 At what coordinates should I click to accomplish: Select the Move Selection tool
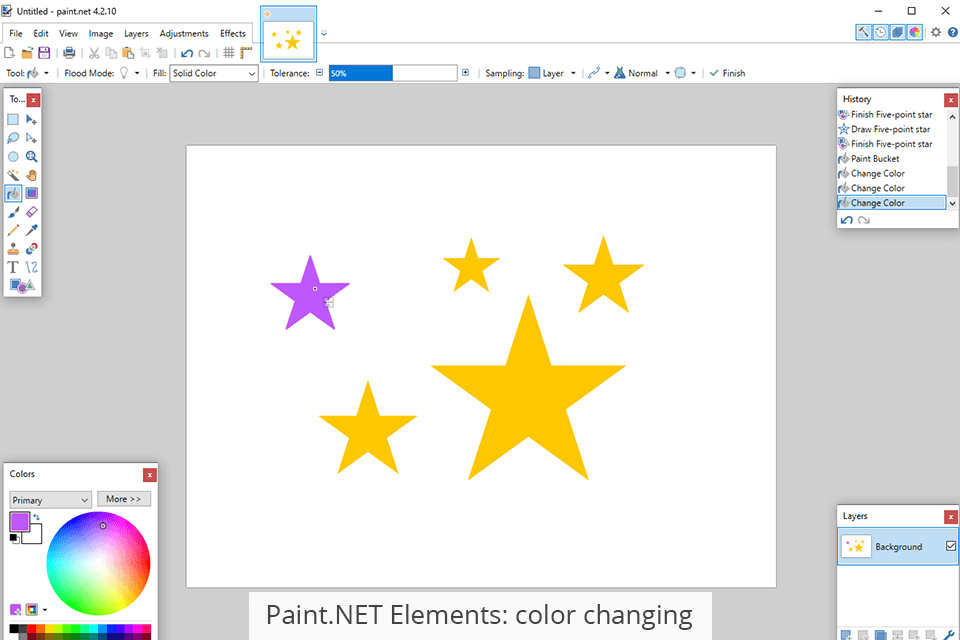click(x=31, y=138)
